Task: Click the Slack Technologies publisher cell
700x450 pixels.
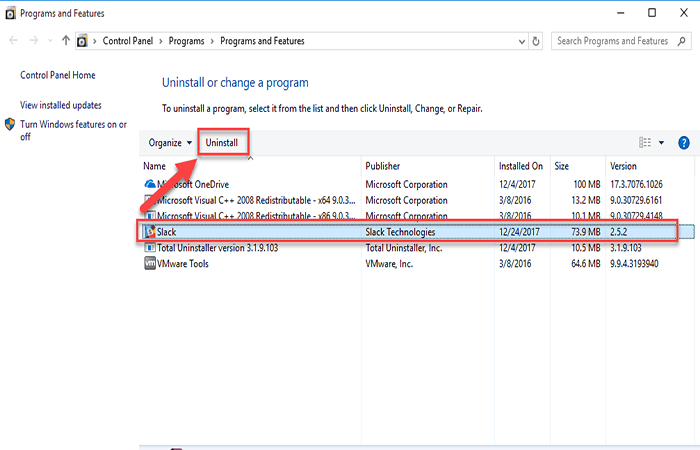Action: pyautogui.click(x=400, y=232)
